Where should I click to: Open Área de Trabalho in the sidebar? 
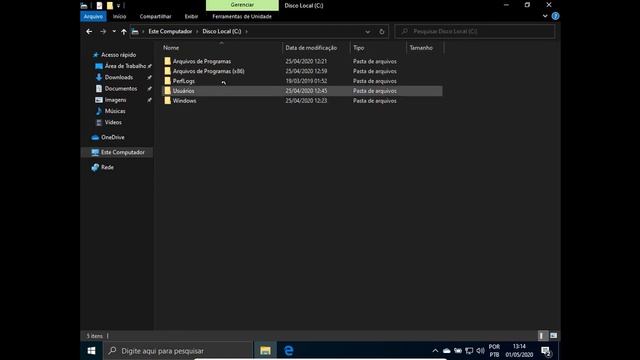coord(125,66)
